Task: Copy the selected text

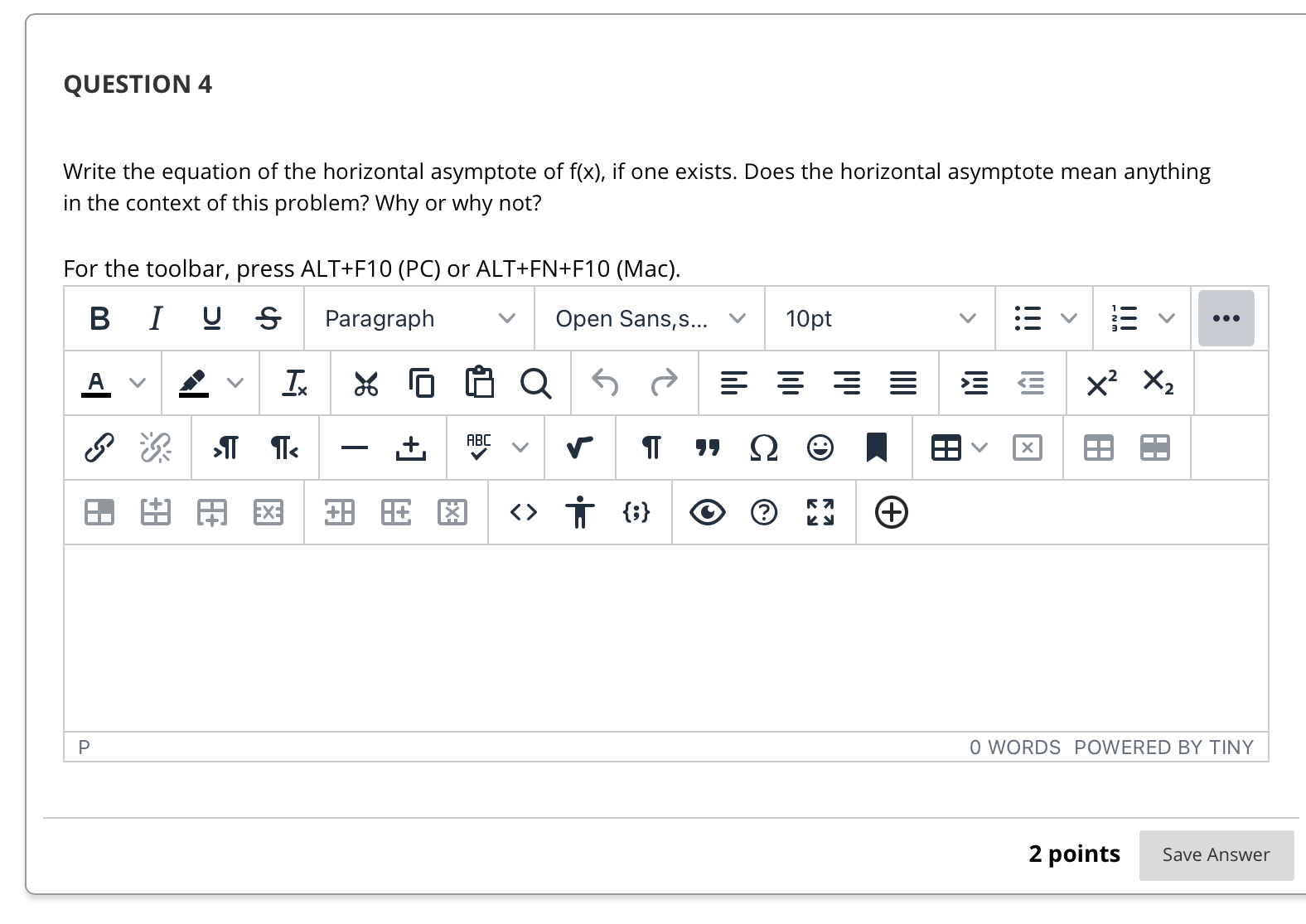Action: [x=423, y=383]
